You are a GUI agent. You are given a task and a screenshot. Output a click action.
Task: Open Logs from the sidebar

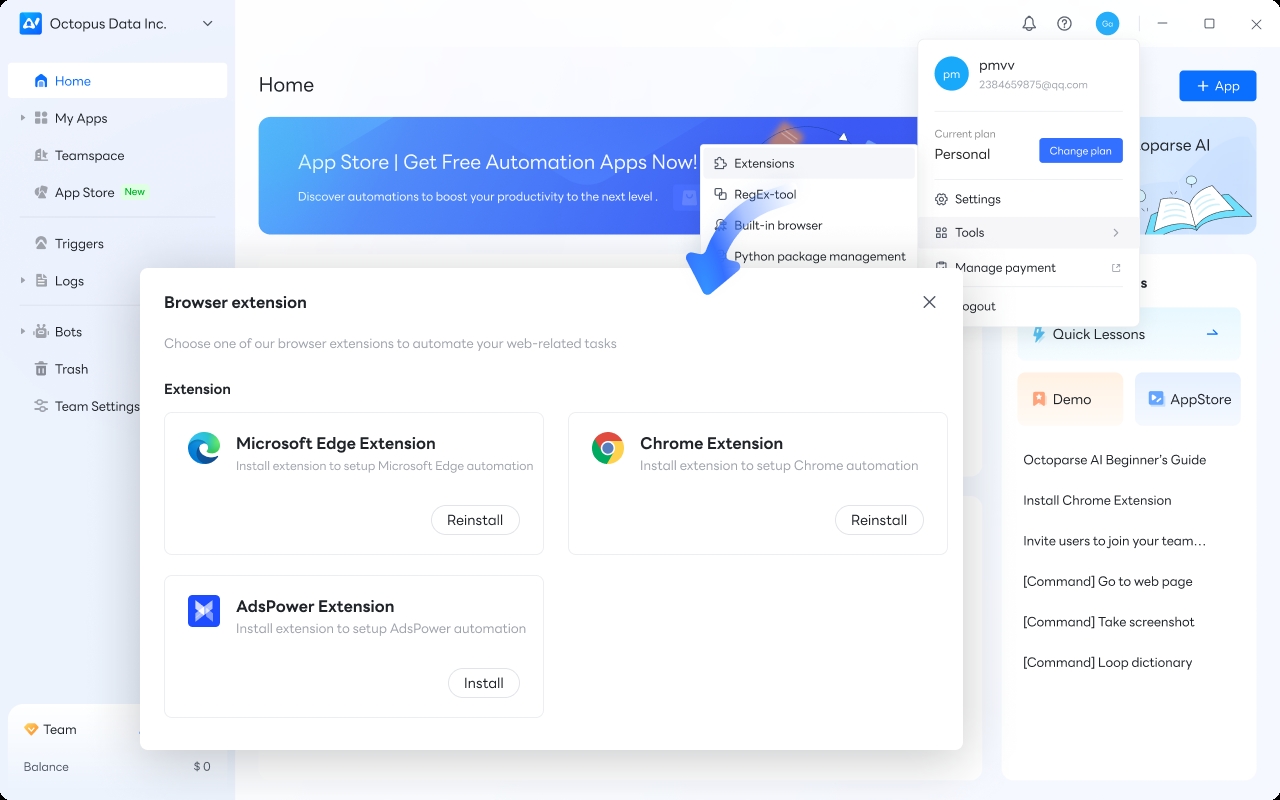pos(69,281)
